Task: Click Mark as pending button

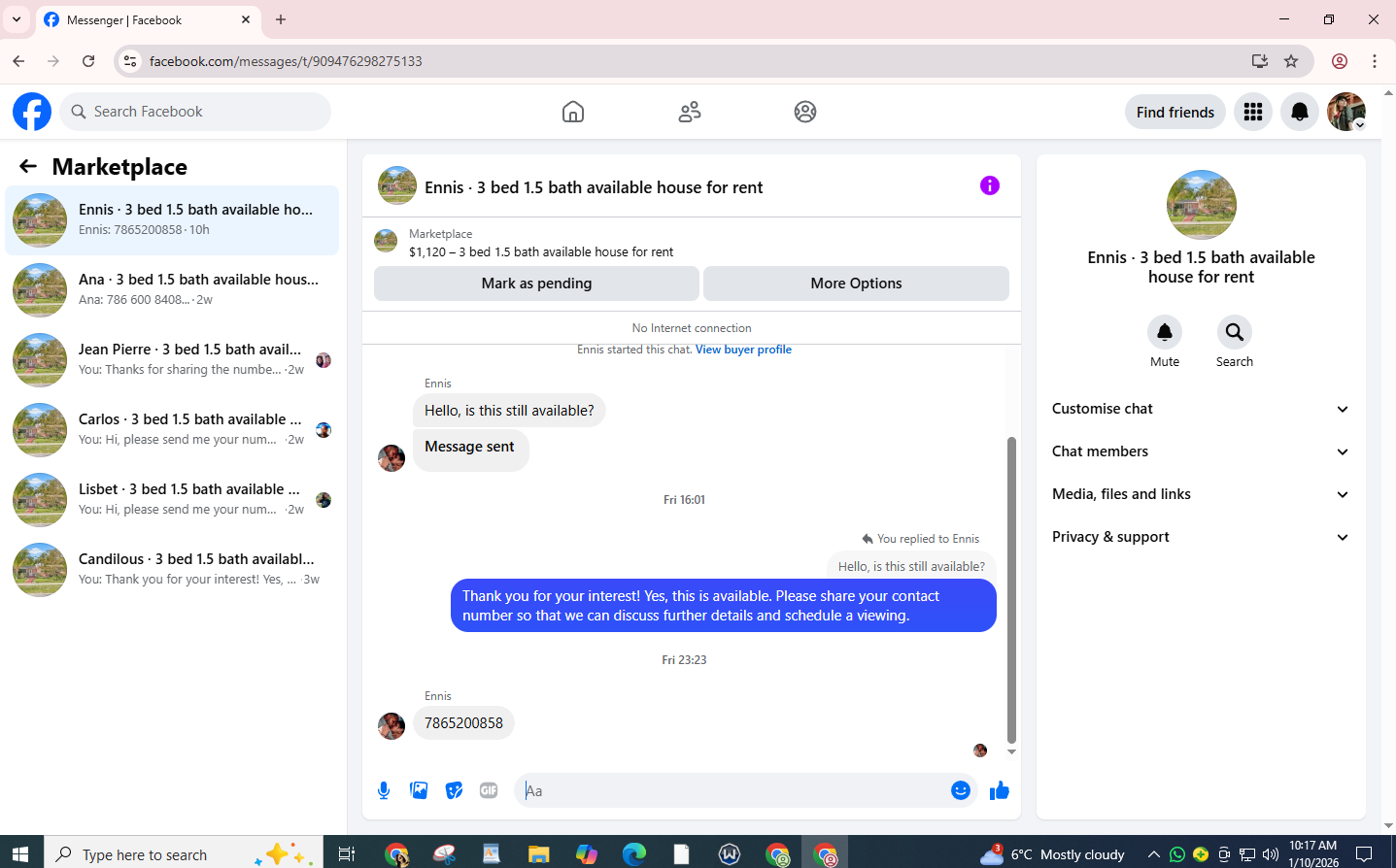Action: pyautogui.click(x=536, y=284)
